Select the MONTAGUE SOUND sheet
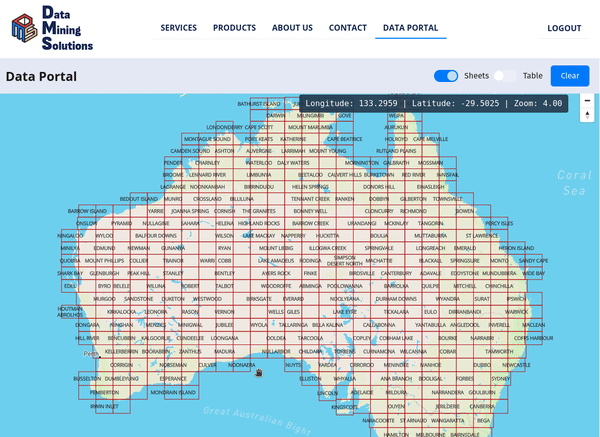This screenshot has height=437, width=600. [207, 139]
